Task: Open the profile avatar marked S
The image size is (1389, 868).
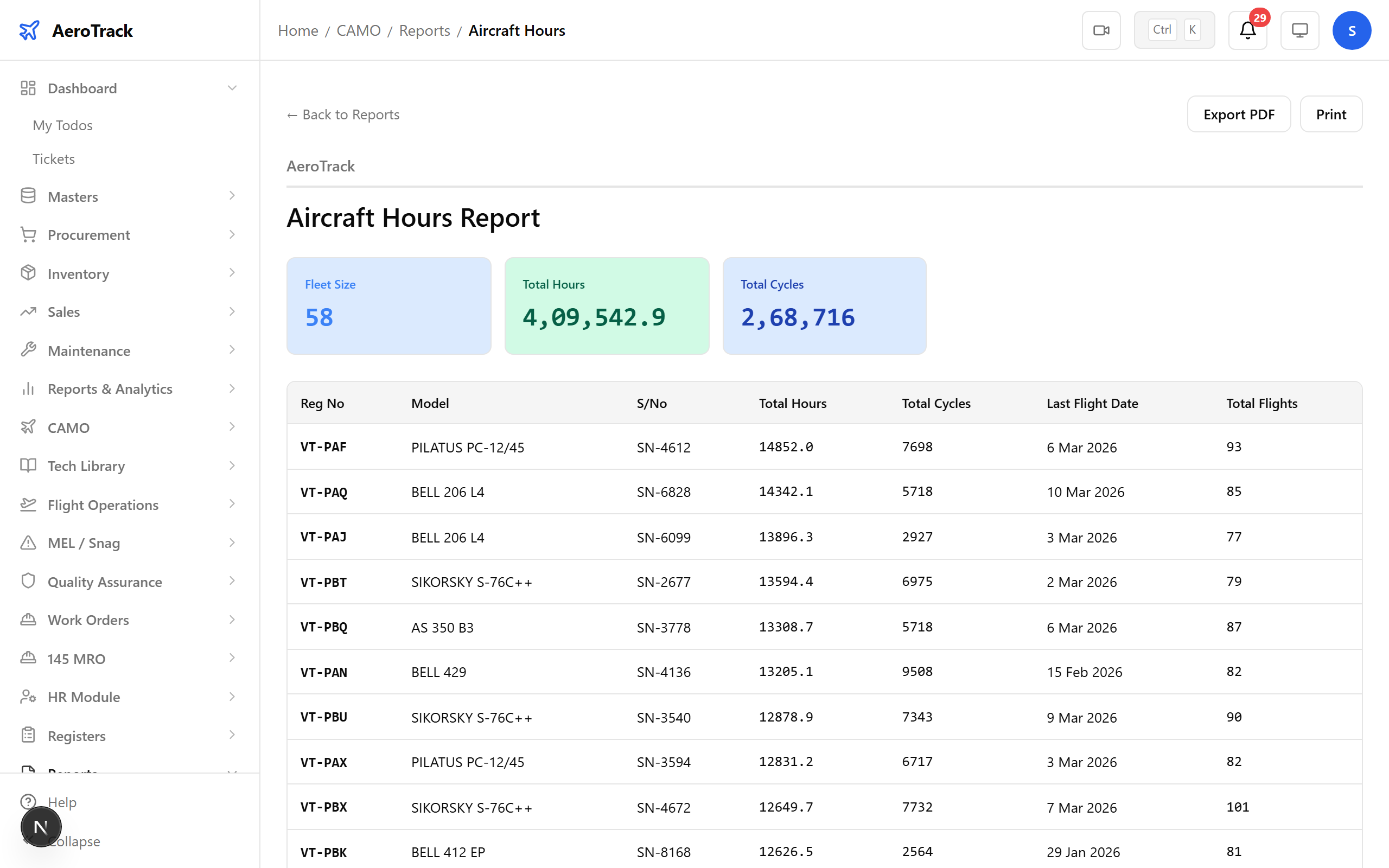Action: point(1352,30)
